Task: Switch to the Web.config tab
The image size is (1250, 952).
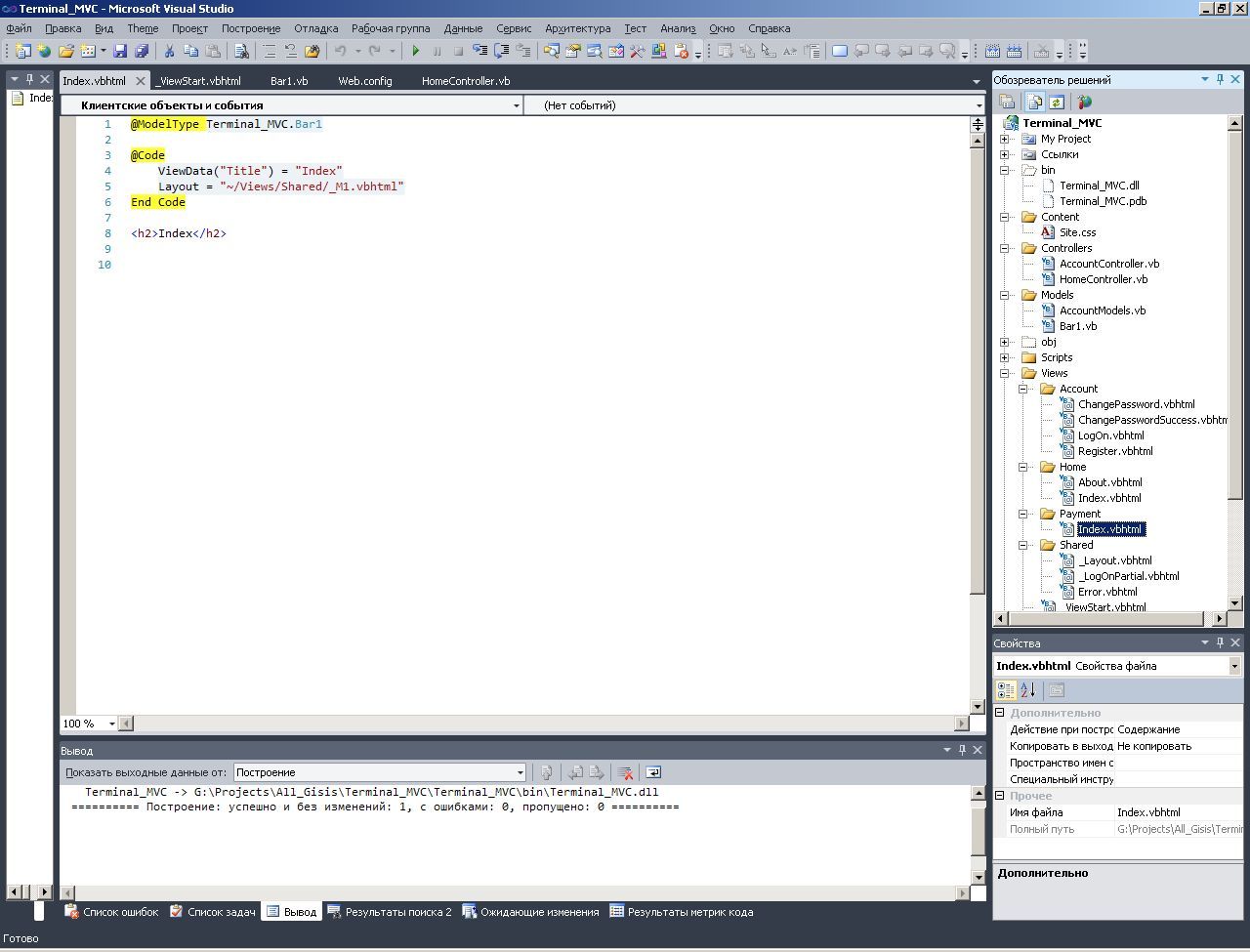Action: (x=365, y=81)
